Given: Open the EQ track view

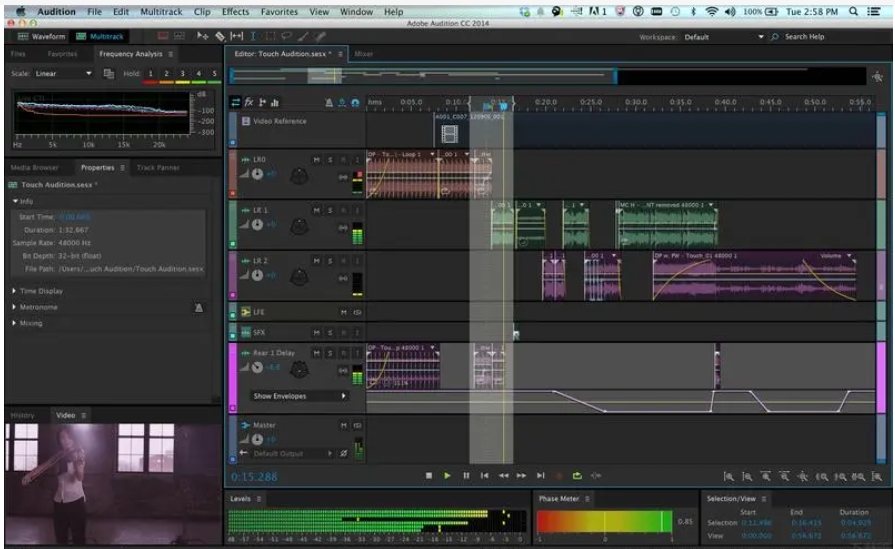Looking at the screenshot, I should (x=275, y=103).
